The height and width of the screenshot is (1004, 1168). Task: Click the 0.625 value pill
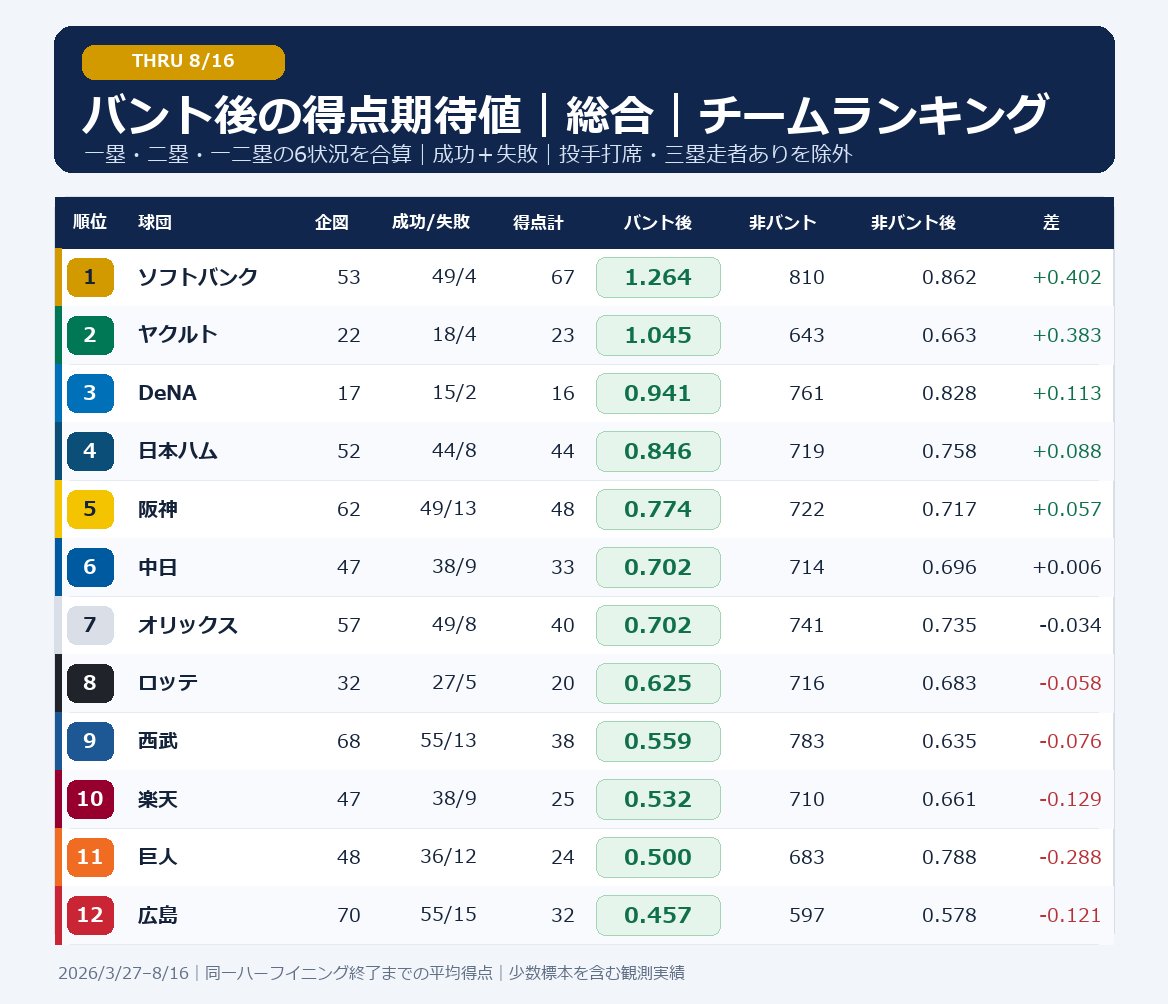(x=658, y=683)
